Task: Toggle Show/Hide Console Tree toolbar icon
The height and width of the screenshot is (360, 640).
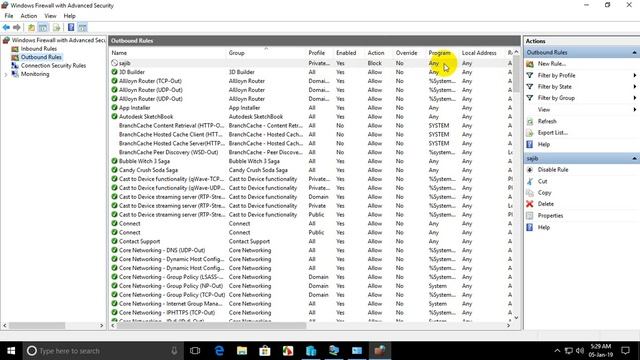Action: [x=43, y=27]
